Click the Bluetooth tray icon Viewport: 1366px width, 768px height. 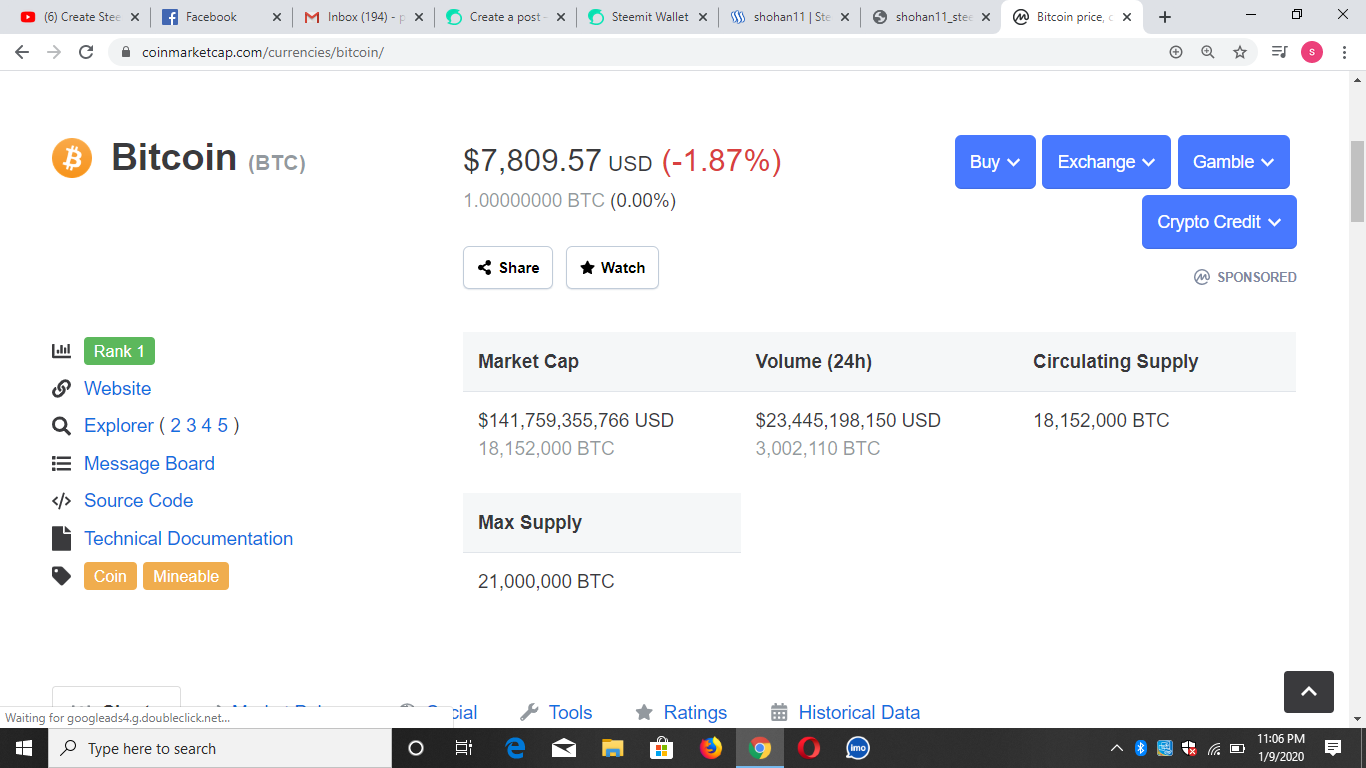click(x=1141, y=748)
